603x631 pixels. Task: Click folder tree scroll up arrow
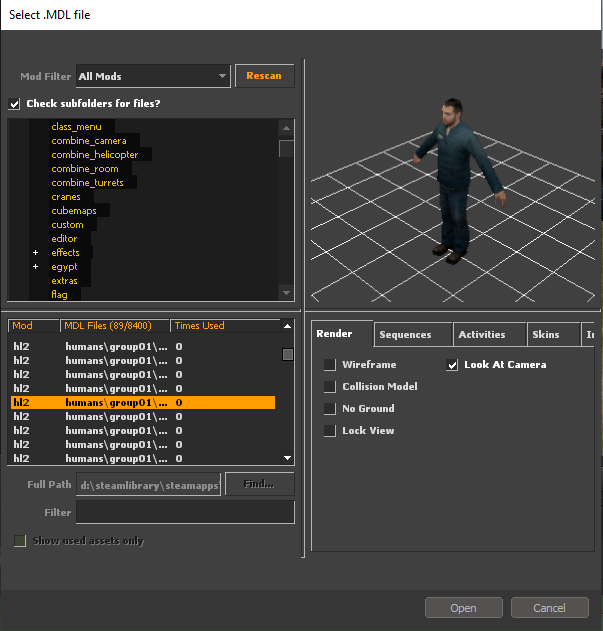(286, 128)
